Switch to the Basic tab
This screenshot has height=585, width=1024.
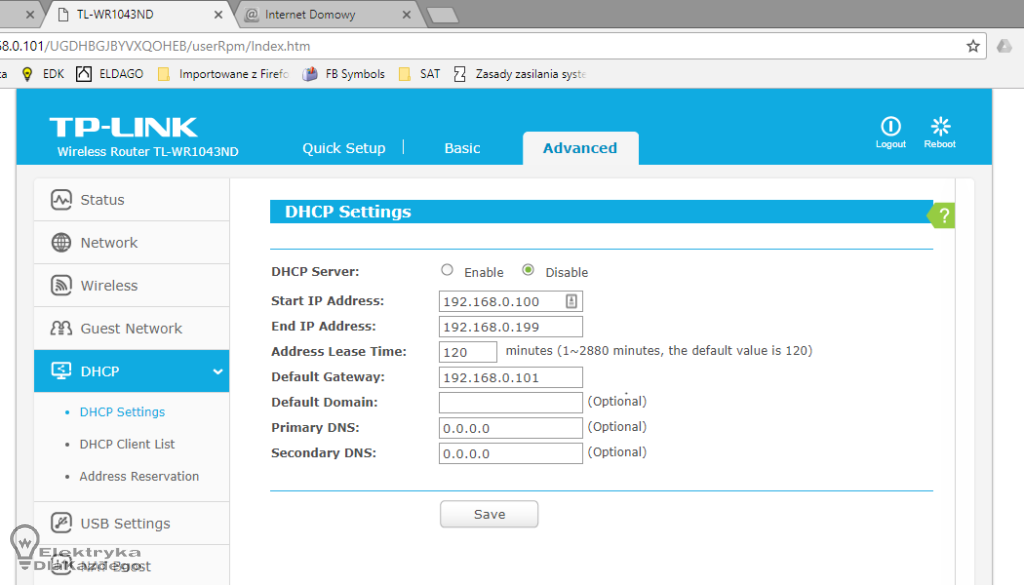(x=462, y=148)
